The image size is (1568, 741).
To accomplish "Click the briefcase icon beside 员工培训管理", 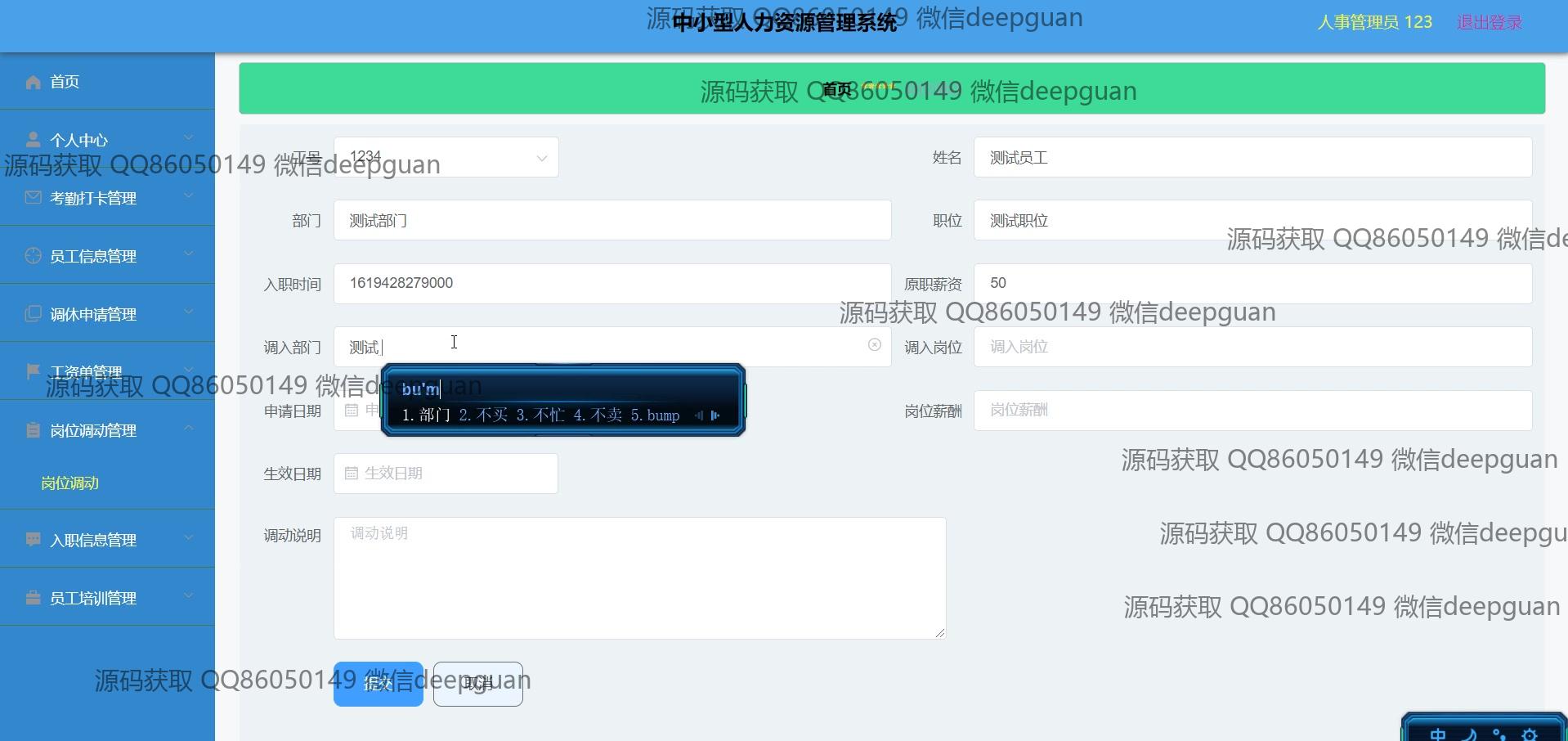I will pyautogui.click(x=33, y=598).
